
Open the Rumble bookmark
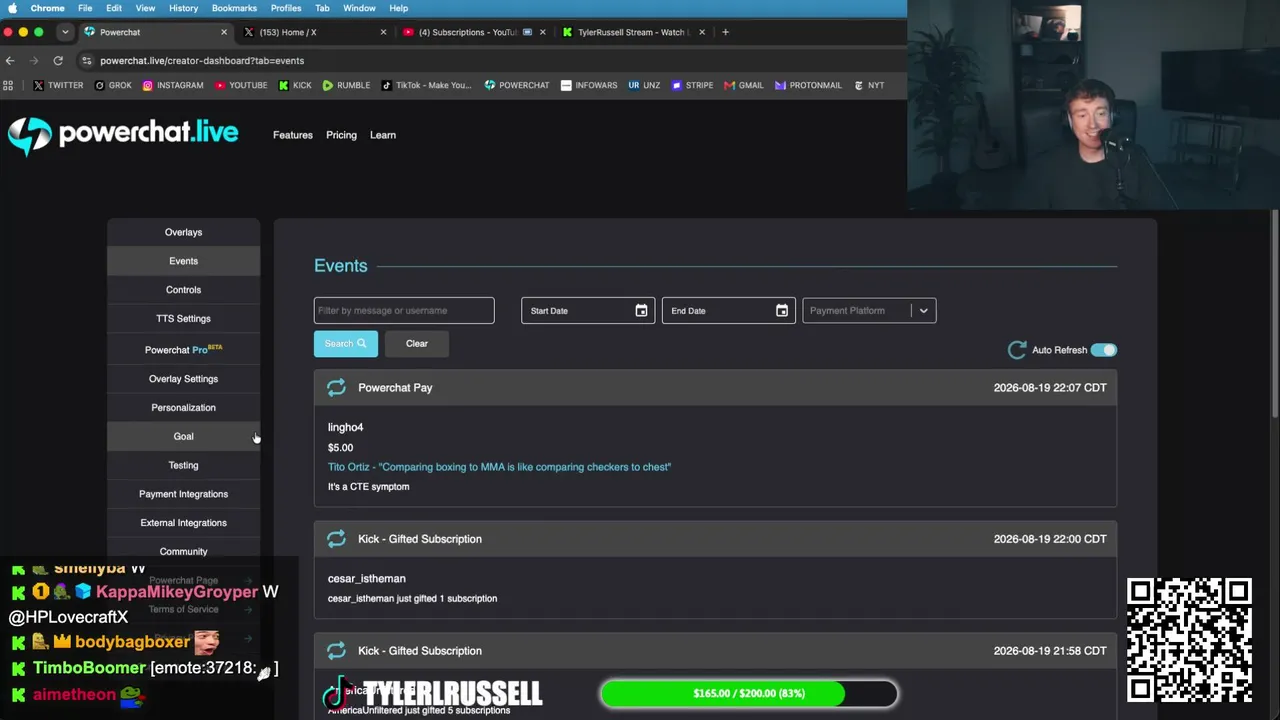point(346,85)
